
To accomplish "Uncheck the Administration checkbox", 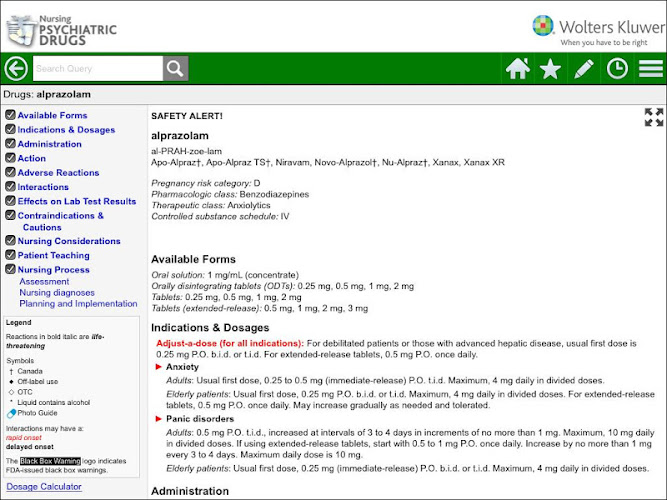I will pos(10,143).
